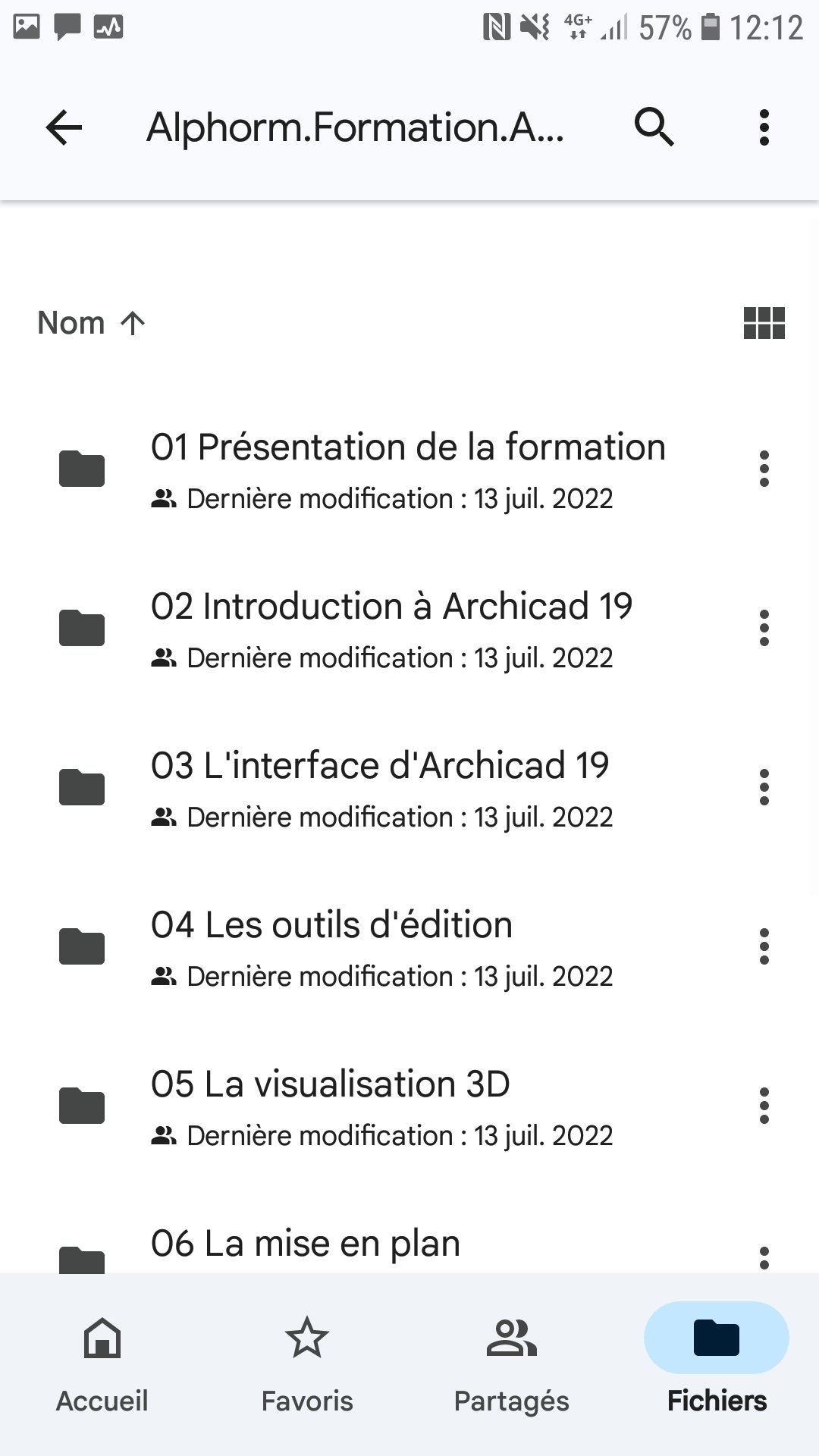Reverse the Nom sort direction arrow
The width and height of the screenshot is (819, 1456).
133,323
